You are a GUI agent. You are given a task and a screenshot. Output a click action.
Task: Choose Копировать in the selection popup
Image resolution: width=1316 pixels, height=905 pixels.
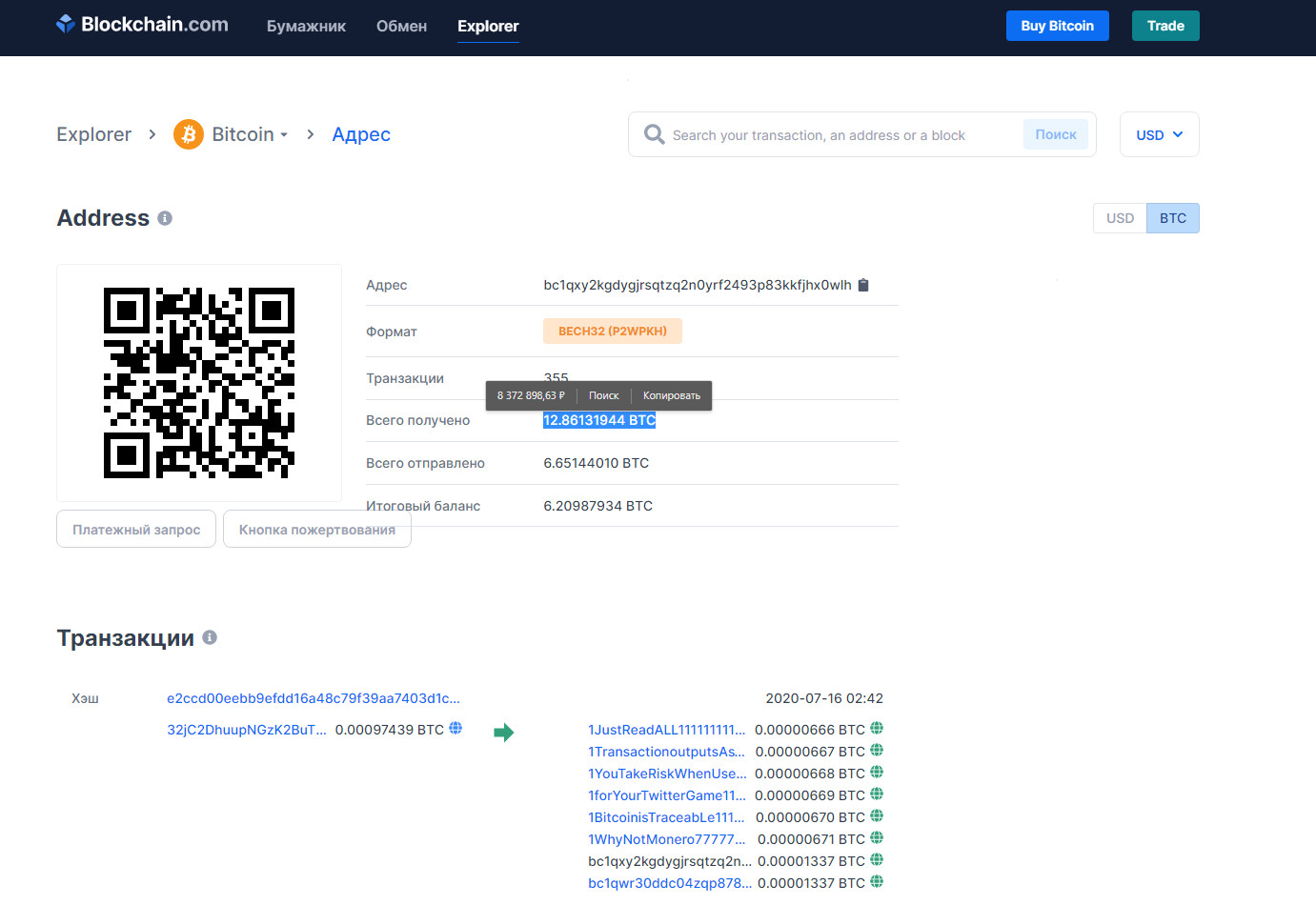[672, 395]
